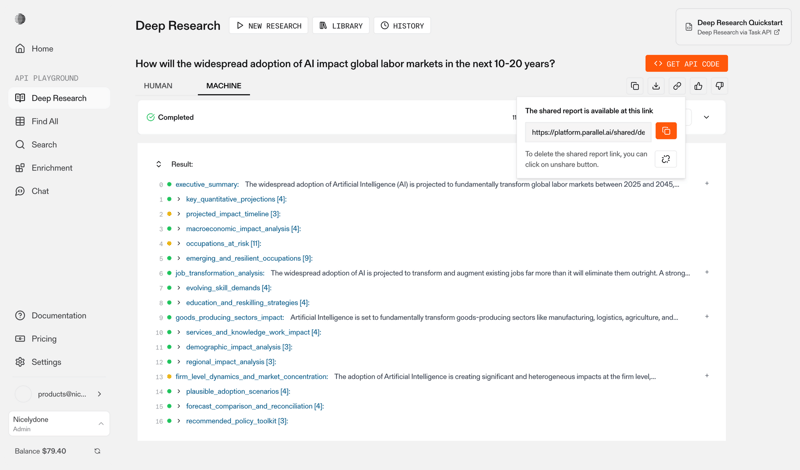Expand the recommended_policy_toolkit entry

click(179, 421)
